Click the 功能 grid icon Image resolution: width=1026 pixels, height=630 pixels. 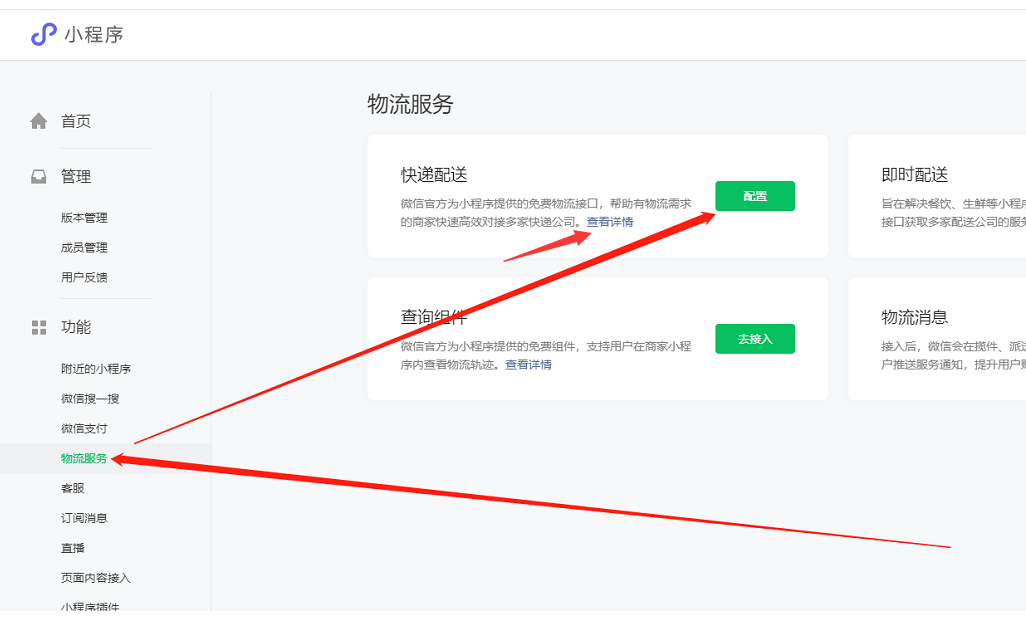[39, 327]
